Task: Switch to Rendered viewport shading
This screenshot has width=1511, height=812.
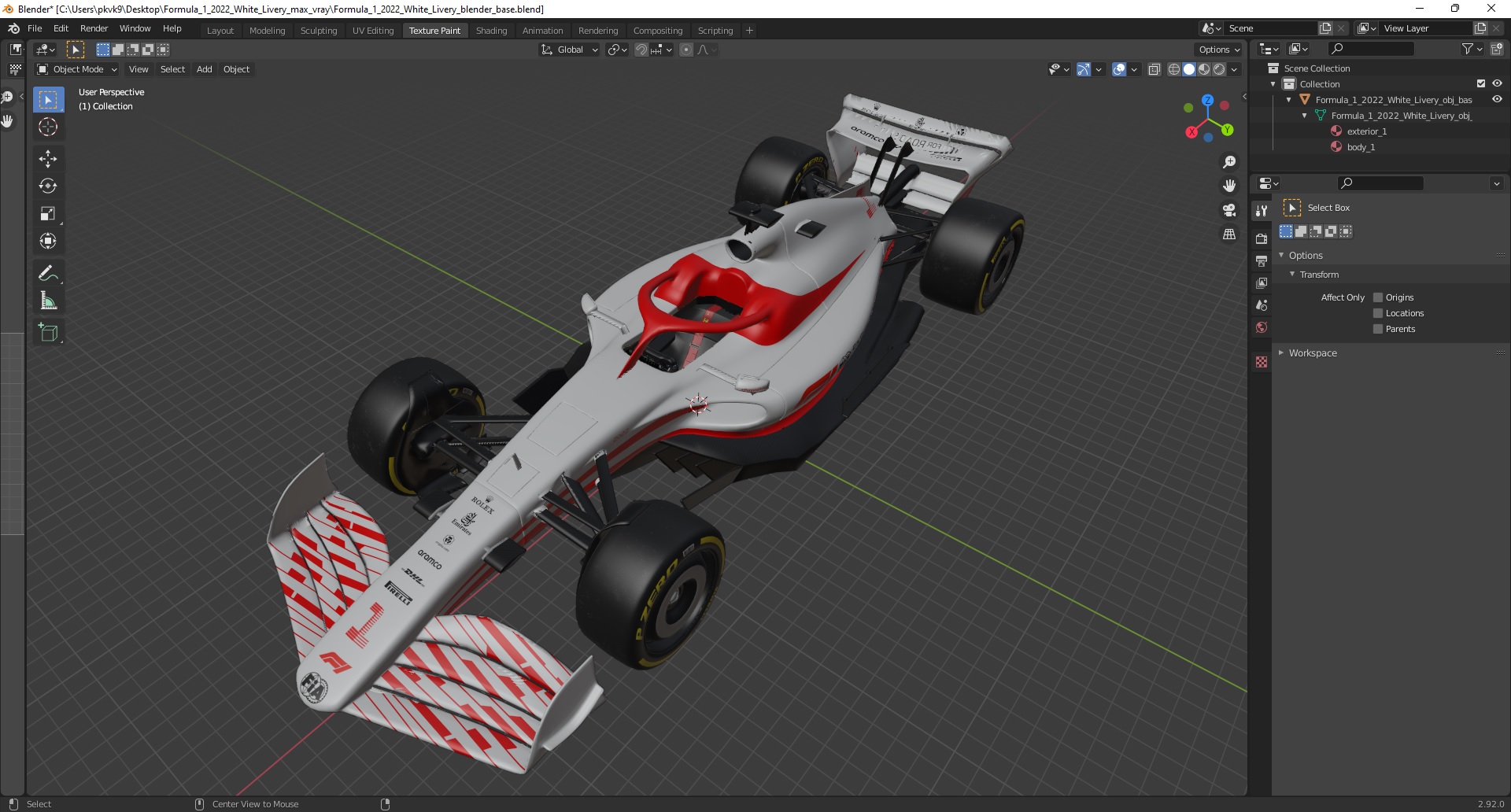Action: pyautogui.click(x=1219, y=69)
